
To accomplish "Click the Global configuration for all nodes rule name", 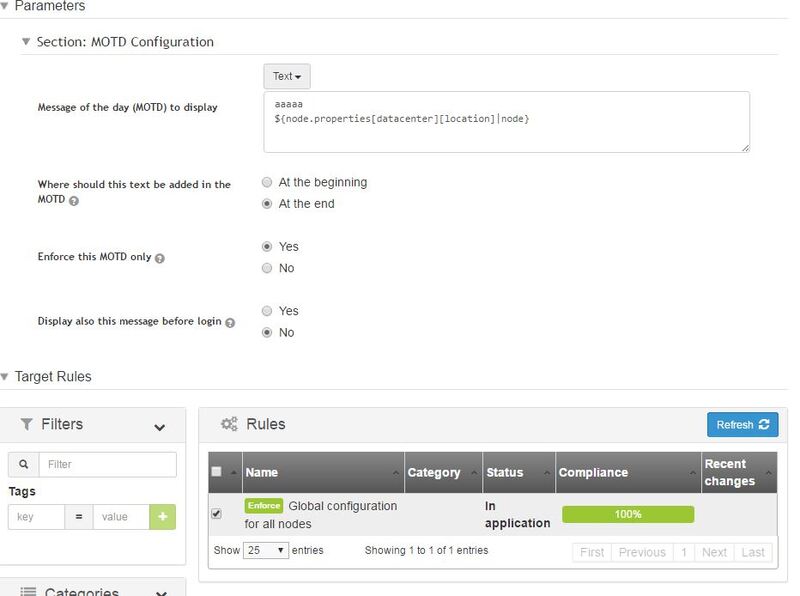I will click(321, 515).
